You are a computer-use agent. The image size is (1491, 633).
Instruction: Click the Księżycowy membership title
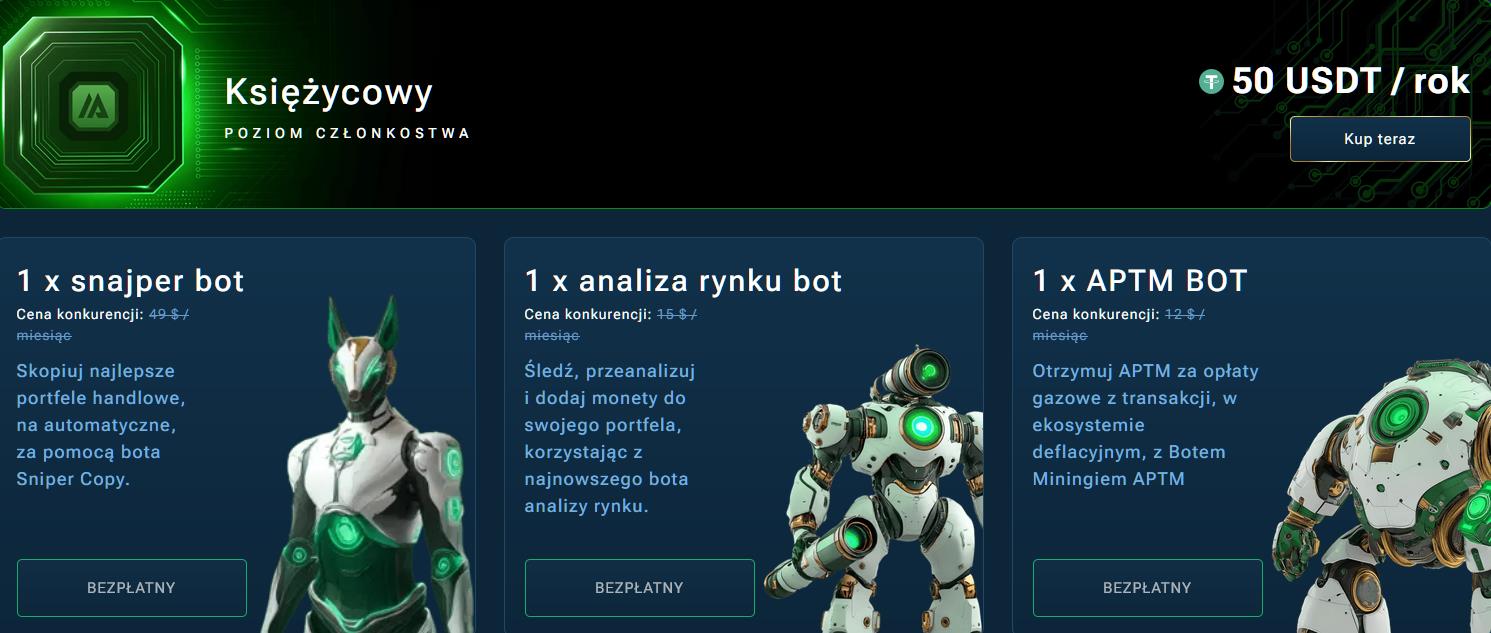[x=329, y=92]
